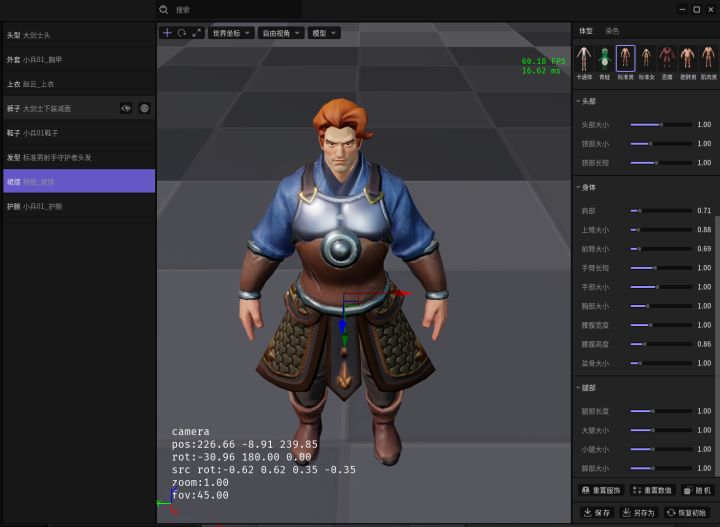Adjust the 大腿大小 slider

(661, 430)
